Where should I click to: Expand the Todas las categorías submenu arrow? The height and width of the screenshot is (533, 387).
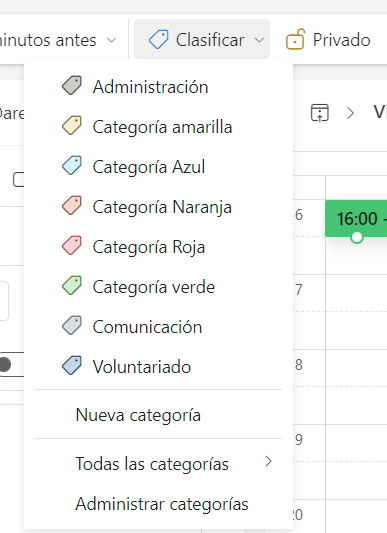click(x=269, y=461)
